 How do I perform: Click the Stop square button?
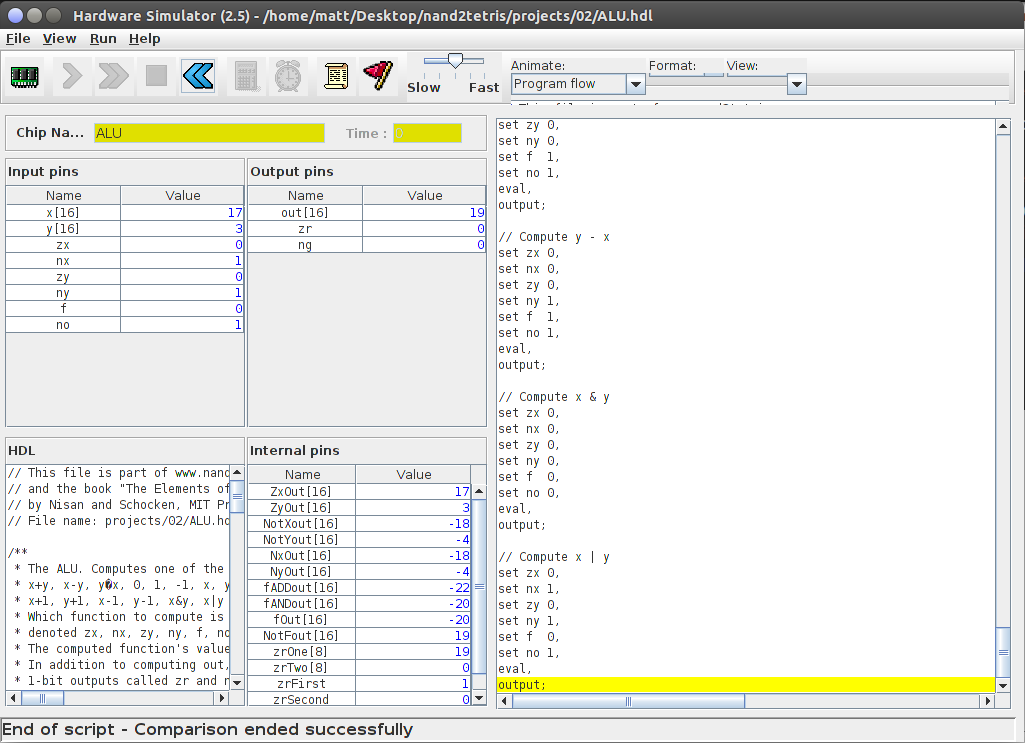[156, 75]
